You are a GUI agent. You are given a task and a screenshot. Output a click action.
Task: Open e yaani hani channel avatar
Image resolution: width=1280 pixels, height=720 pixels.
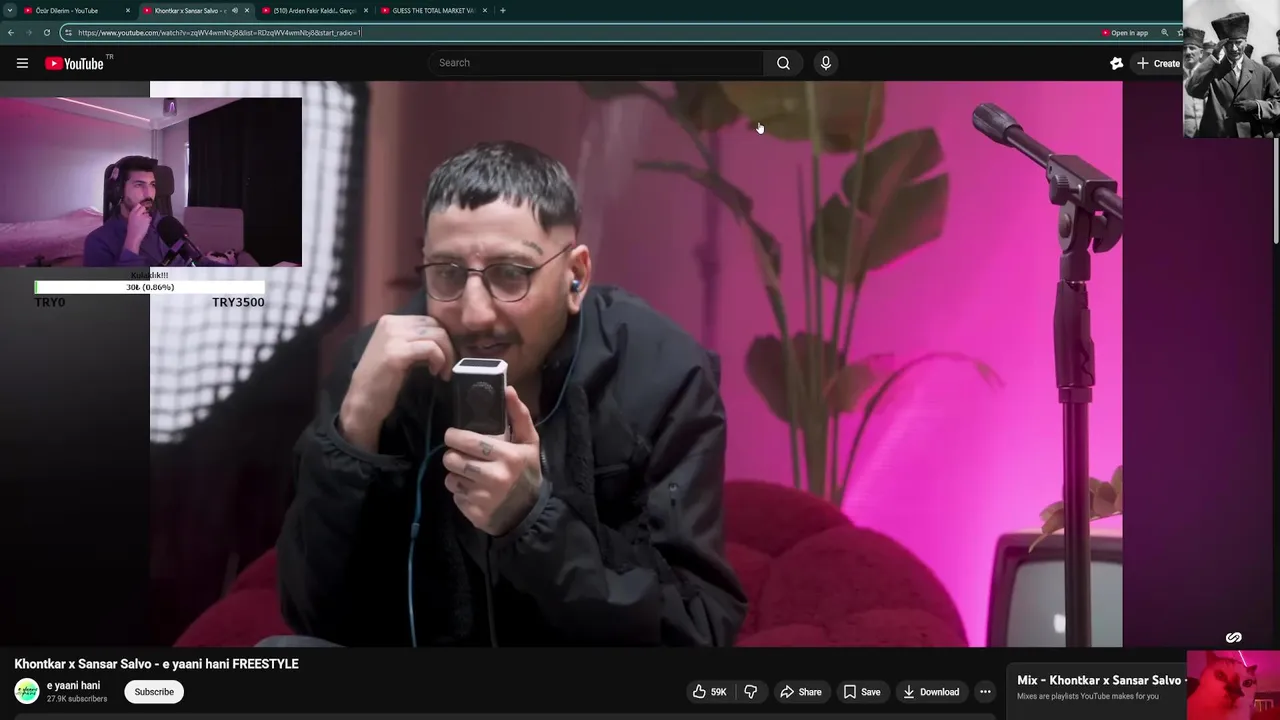click(x=27, y=691)
